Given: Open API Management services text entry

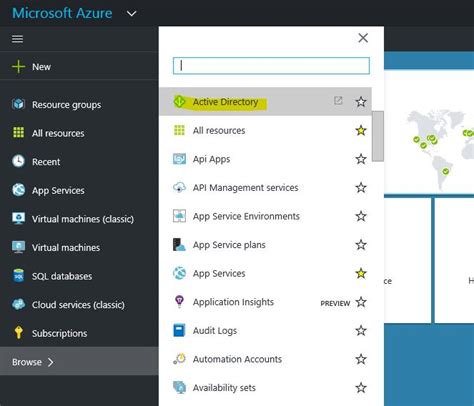Looking at the screenshot, I should coord(245,188).
